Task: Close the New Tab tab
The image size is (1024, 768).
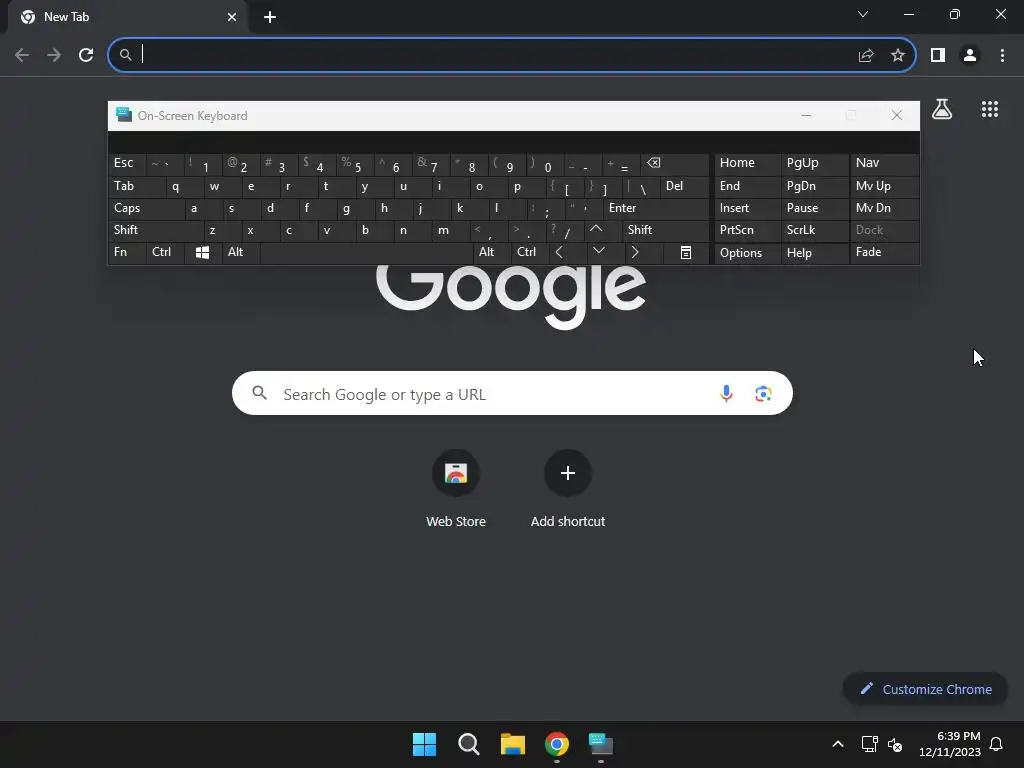Action: click(x=232, y=17)
